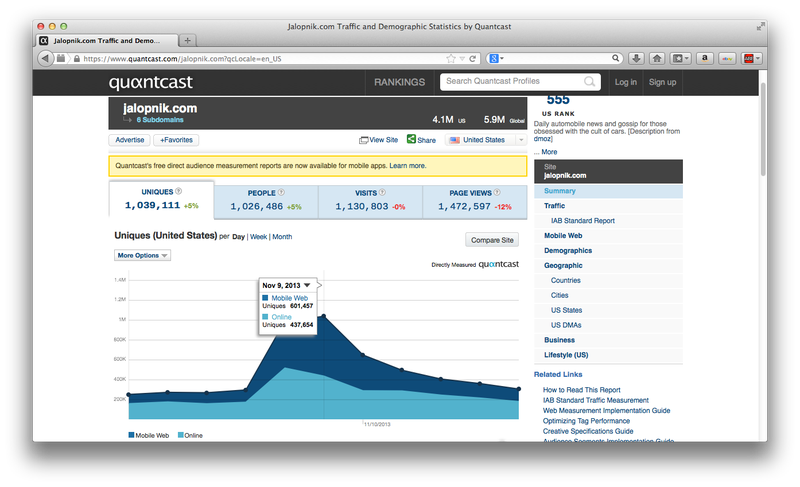Bookmark page with the star icon

pos(451,59)
